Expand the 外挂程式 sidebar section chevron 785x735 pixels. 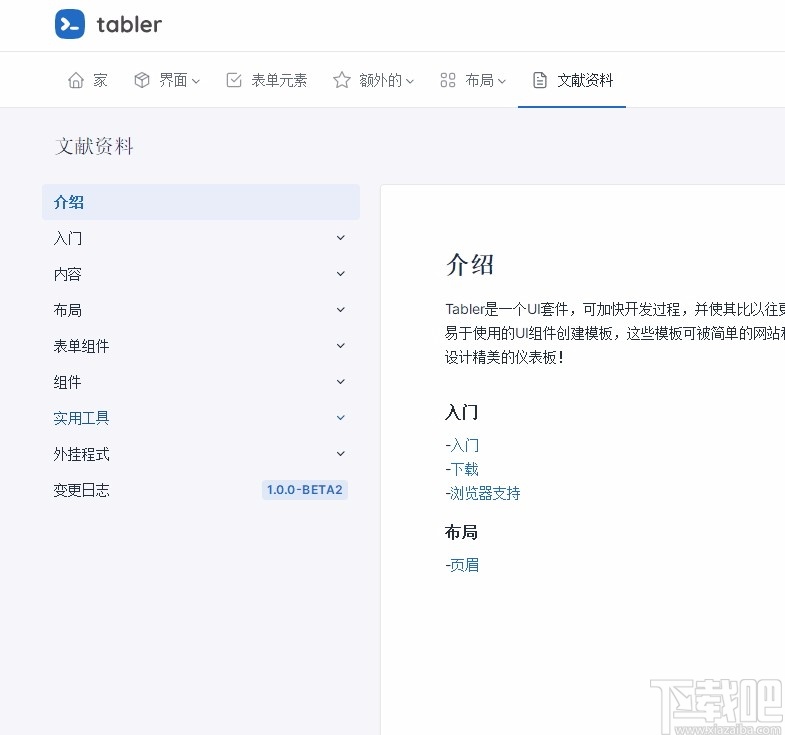tap(340, 454)
